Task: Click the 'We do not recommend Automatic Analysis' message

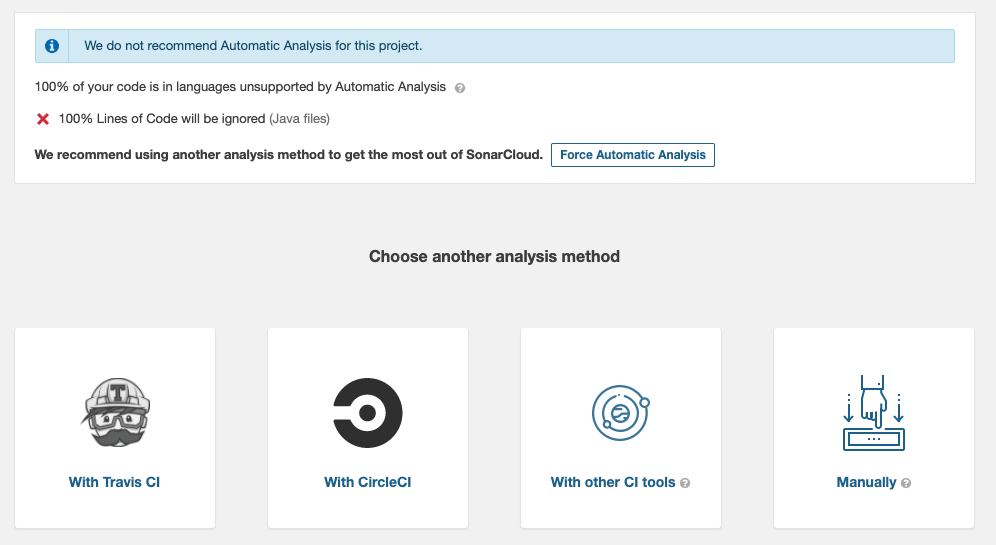Action: coord(253,46)
